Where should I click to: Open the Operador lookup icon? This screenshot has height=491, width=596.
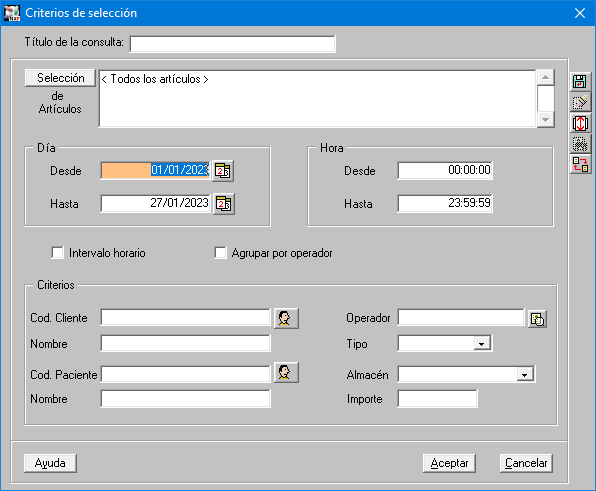537,319
